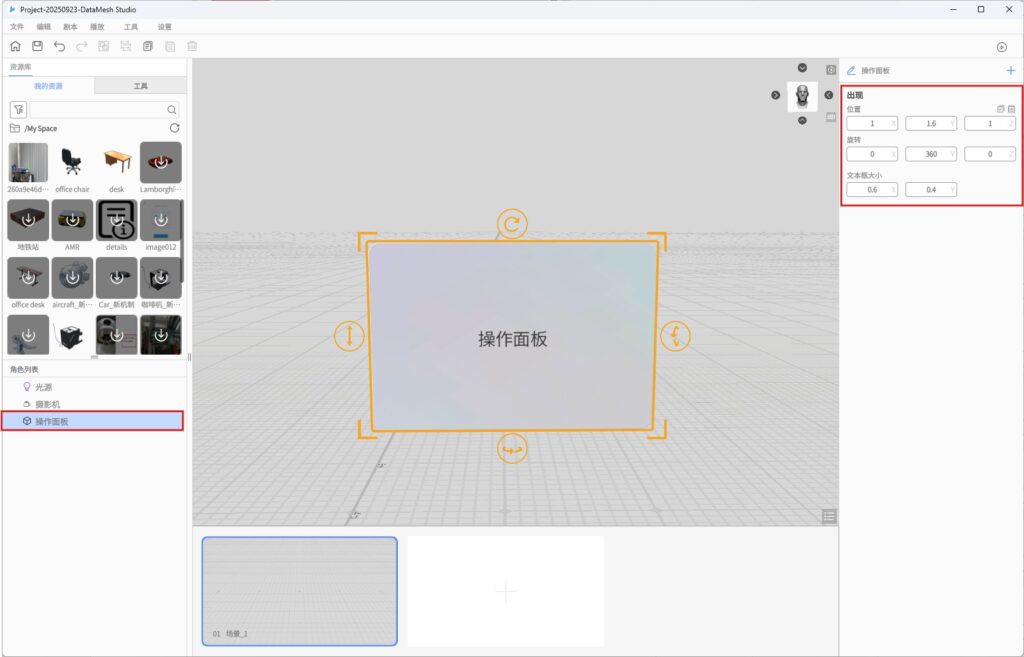Refresh the My Space resource list
Screen dimensions: 1024x657
175,128
